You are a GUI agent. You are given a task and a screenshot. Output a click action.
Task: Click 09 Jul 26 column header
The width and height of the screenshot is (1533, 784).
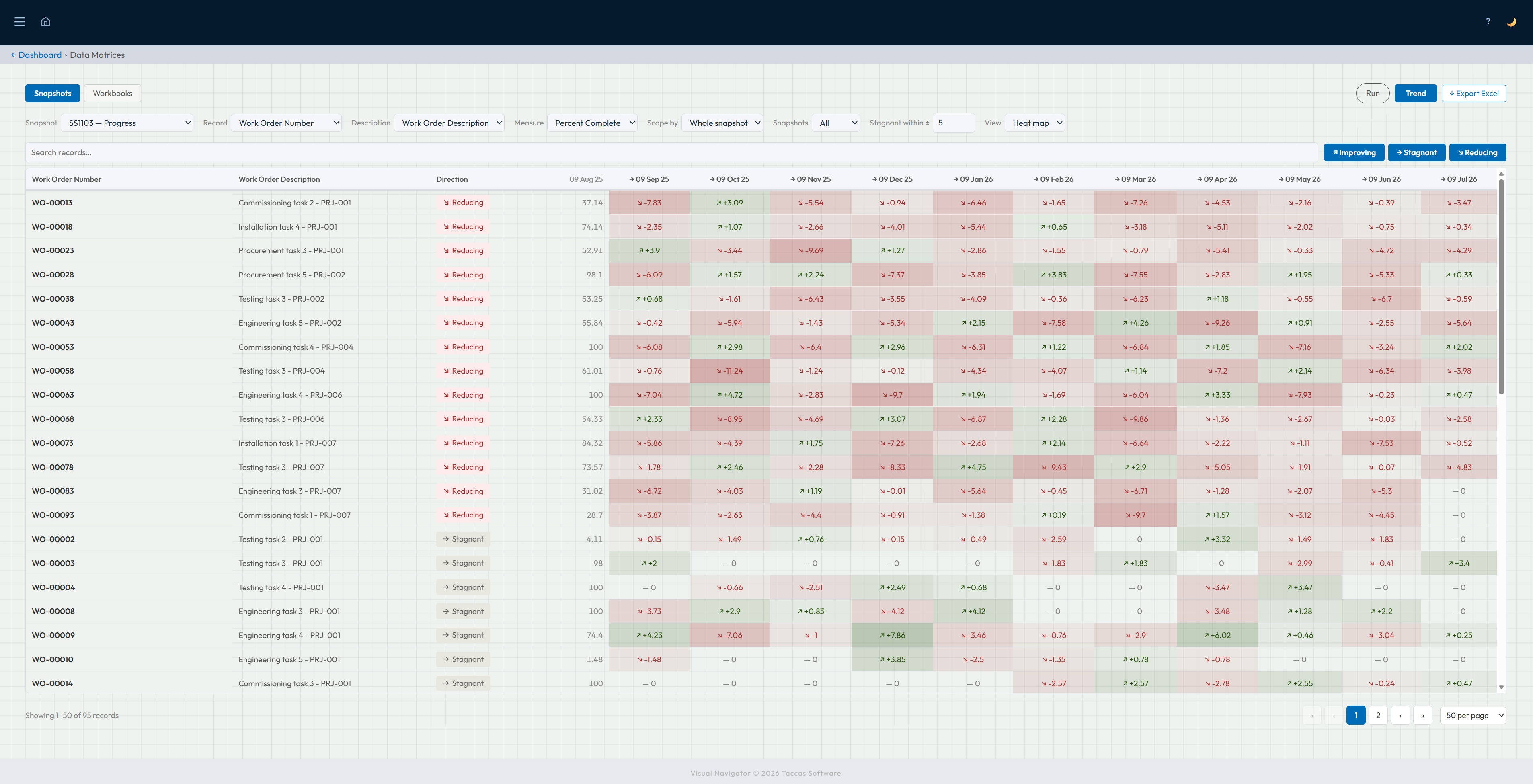[1458, 179]
